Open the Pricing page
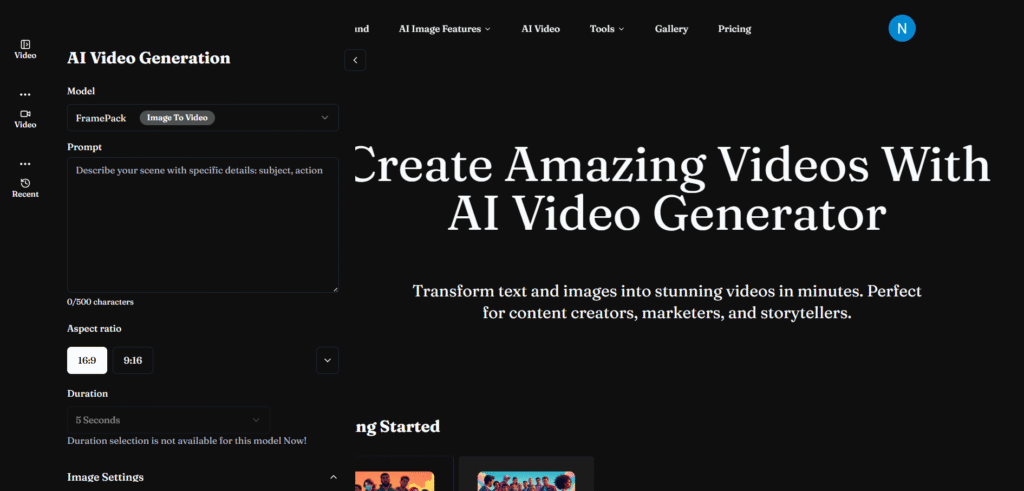Viewport: 1024px width, 491px height. point(734,29)
